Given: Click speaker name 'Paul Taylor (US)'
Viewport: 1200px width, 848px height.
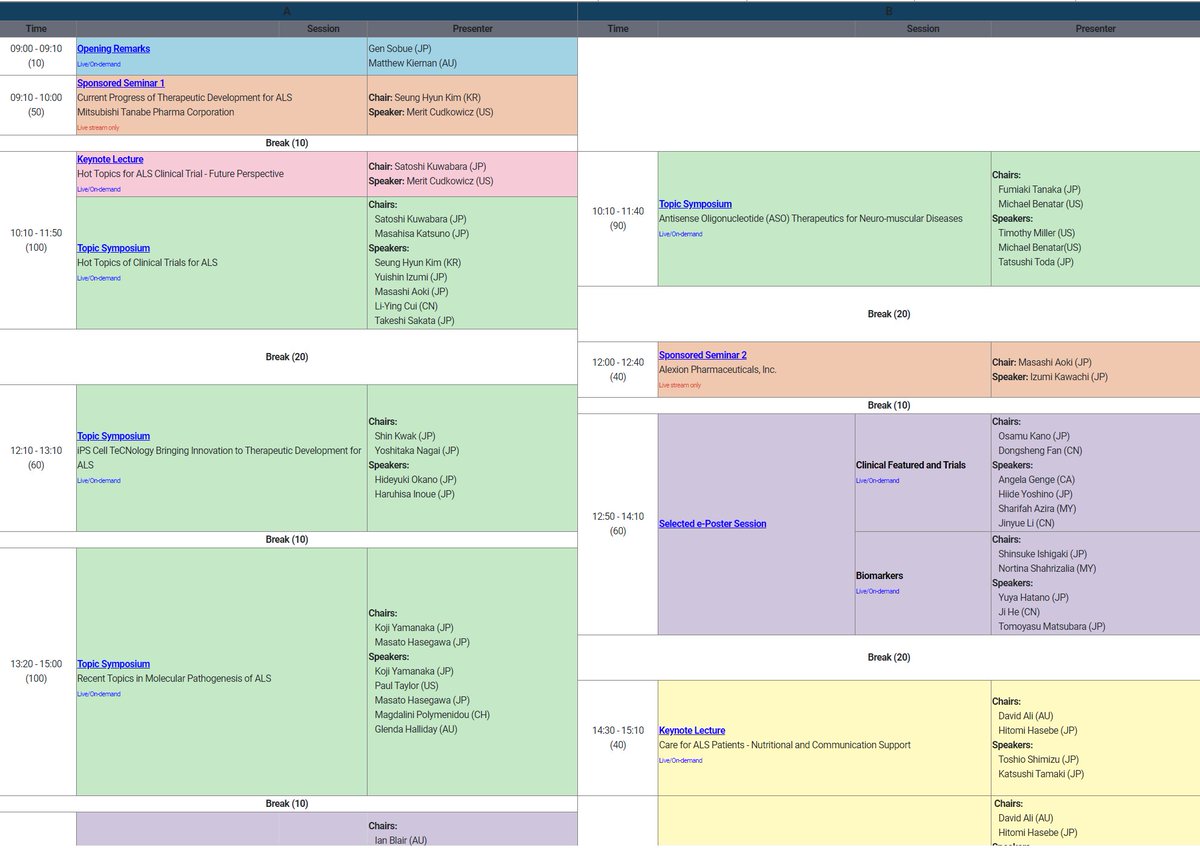Looking at the screenshot, I should tap(407, 686).
